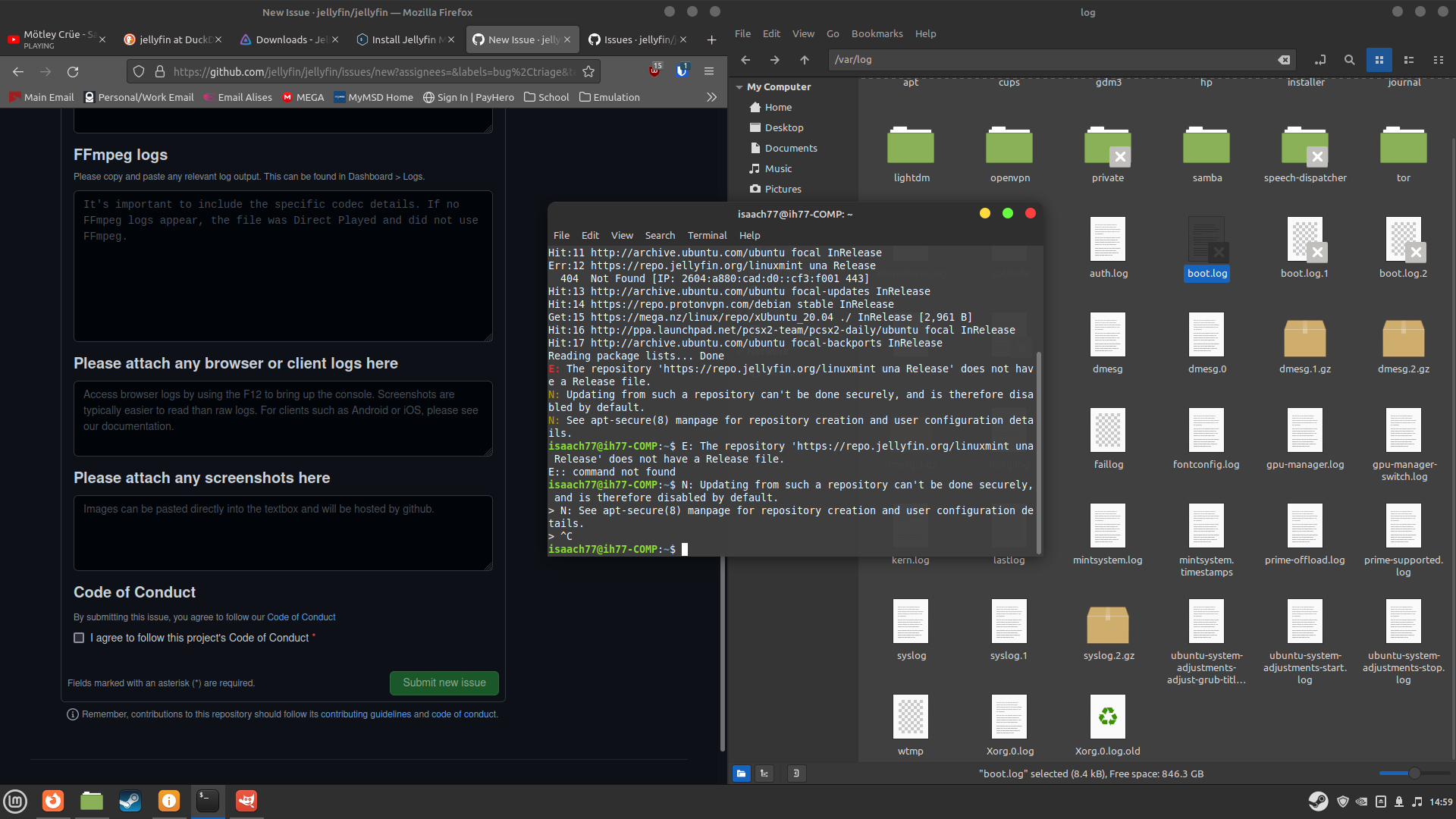Clear the /var/log path with the erase icon
Viewport: 1456px width, 819px height.
pos(1284,60)
